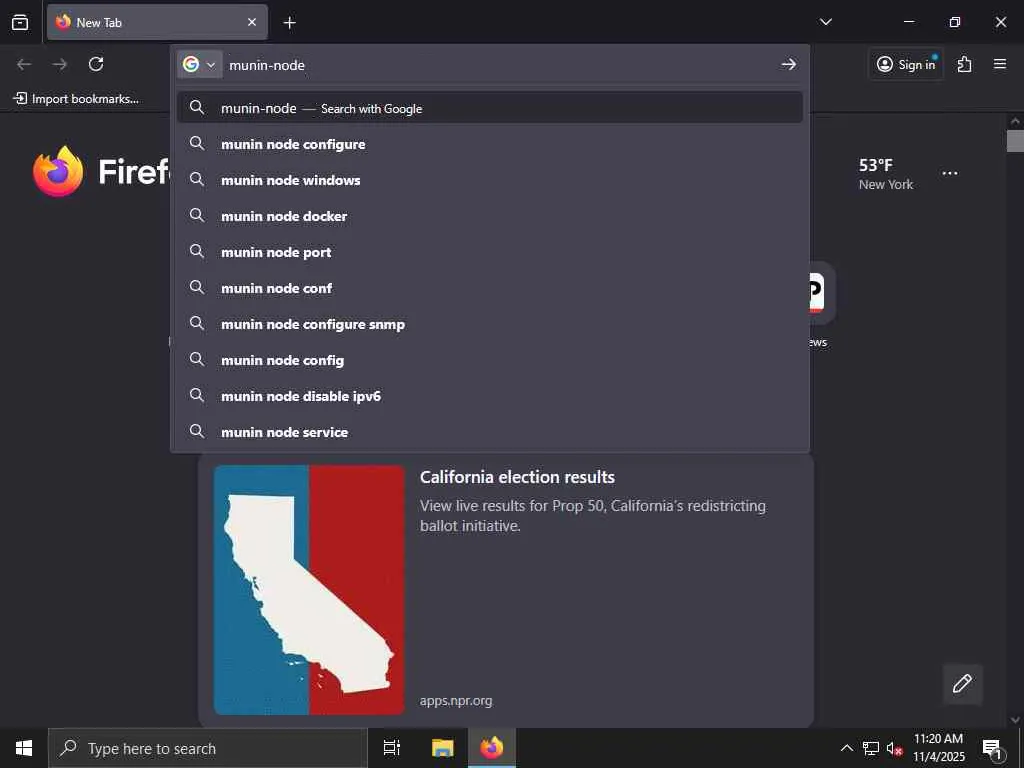The width and height of the screenshot is (1024, 768).
Task: Open a new tab with plus button
Action: (289, 23)
